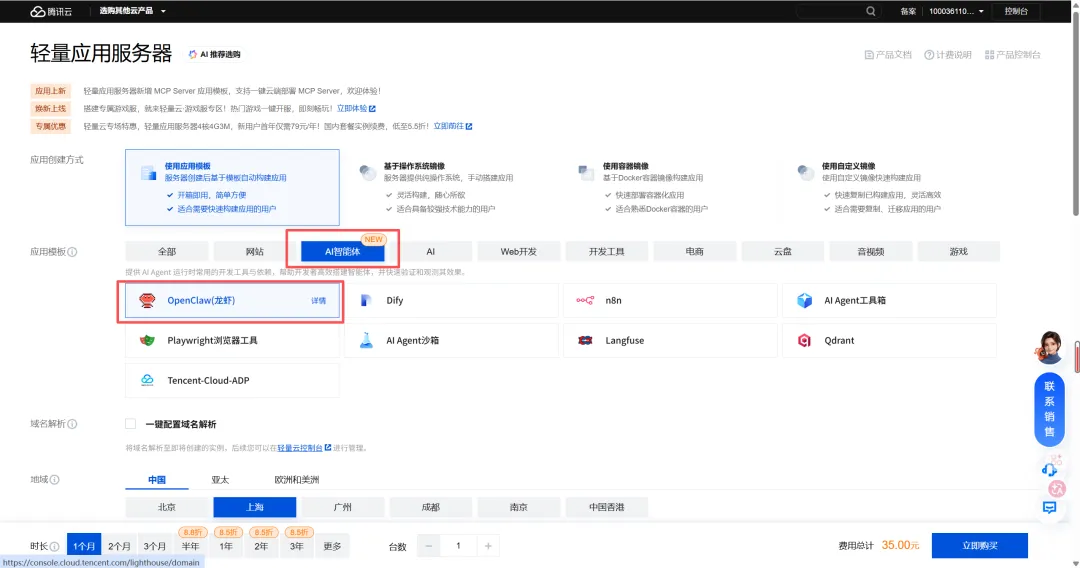Switch to 游戏 template tab
1080x568 pixels.
(959, 251)
